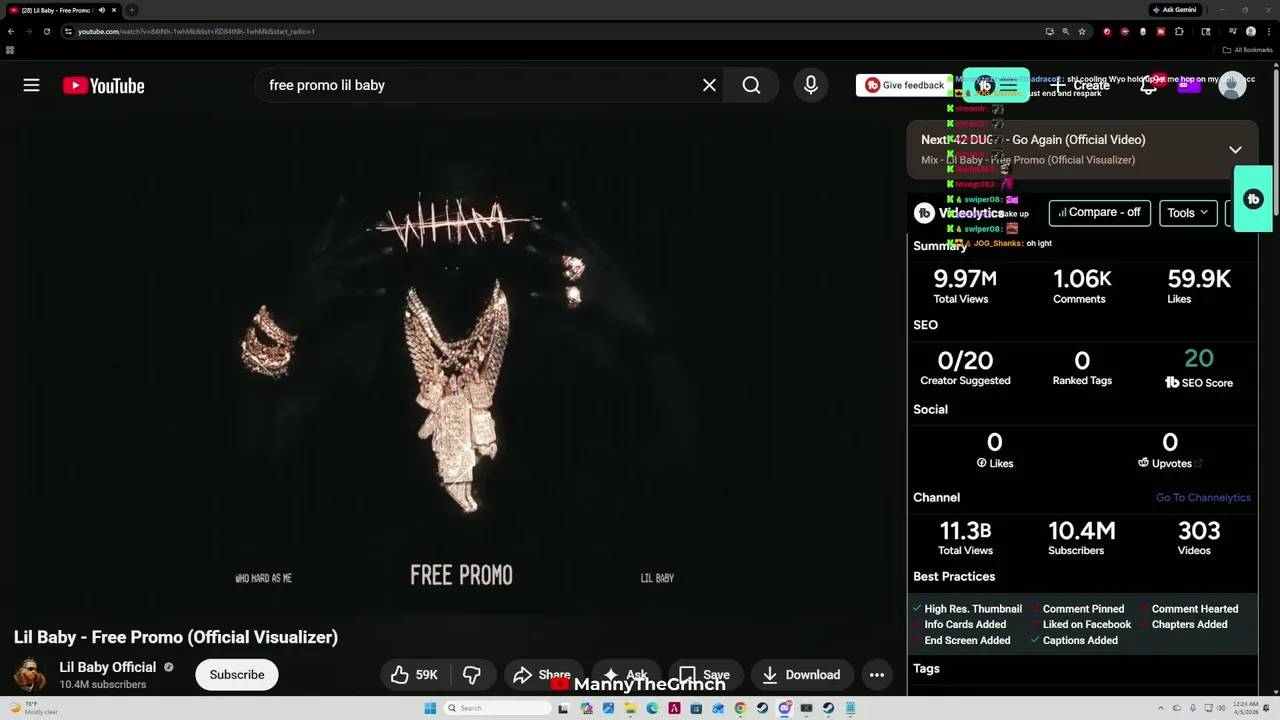The height and width of the screenshot is (720, 1280).
Task: Open Windows Start menu
Action: point(430,708)
